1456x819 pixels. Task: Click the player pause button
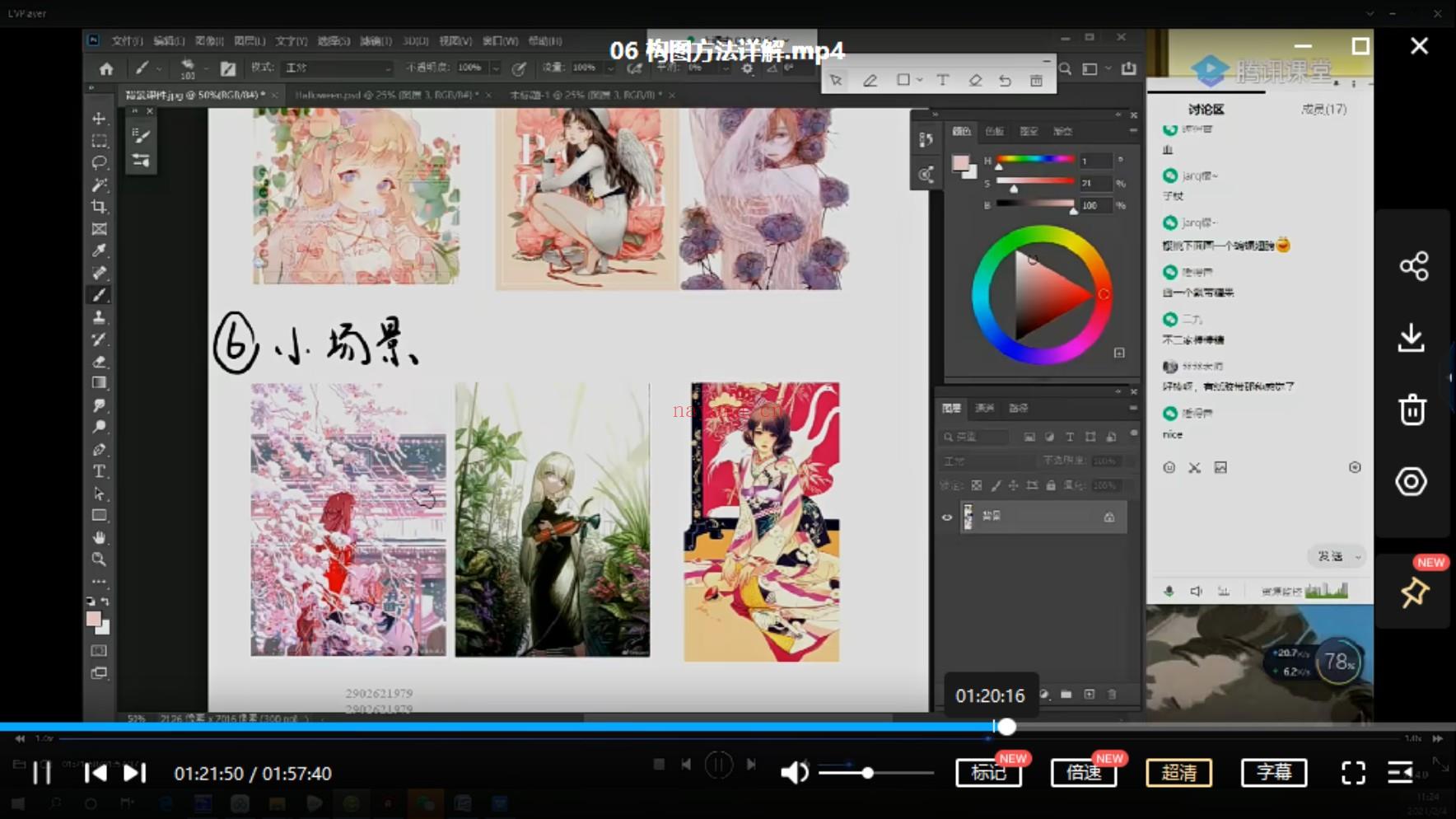[x=42, y=773]
